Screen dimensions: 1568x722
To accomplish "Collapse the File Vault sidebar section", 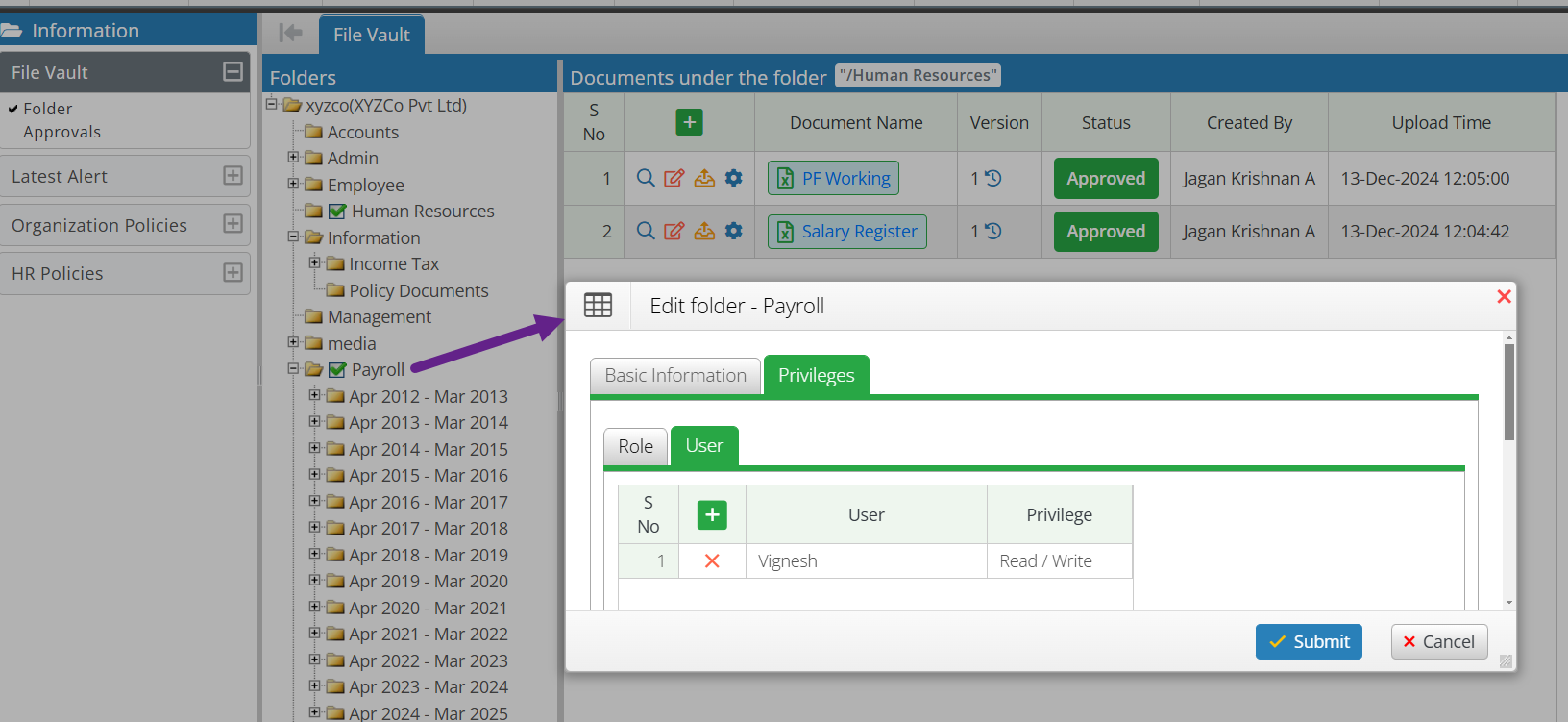I will [233, 72].
